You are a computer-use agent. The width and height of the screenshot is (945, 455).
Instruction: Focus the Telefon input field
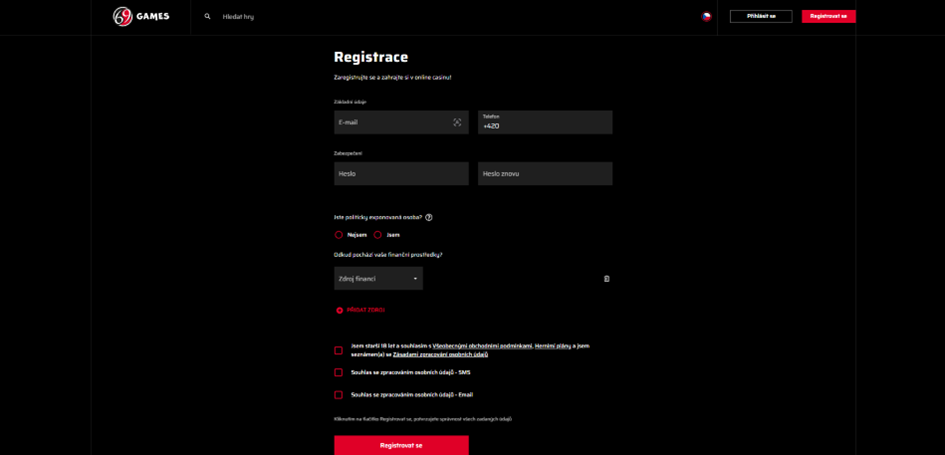[x=545, y=122]
